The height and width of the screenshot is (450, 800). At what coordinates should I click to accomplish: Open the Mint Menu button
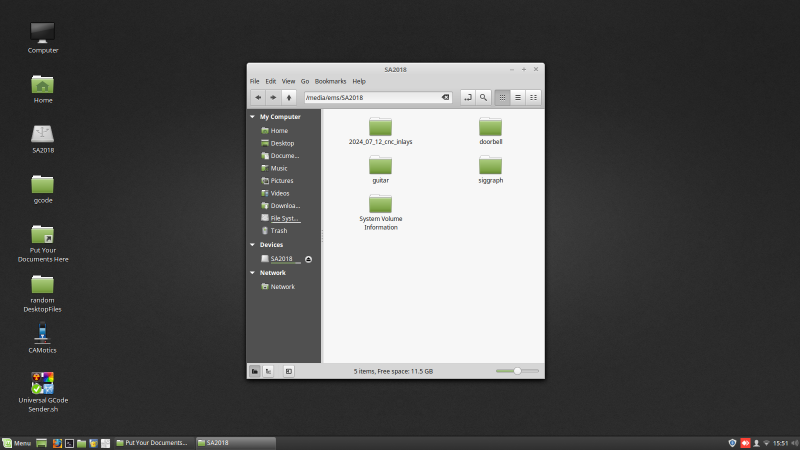click(17, 443)
